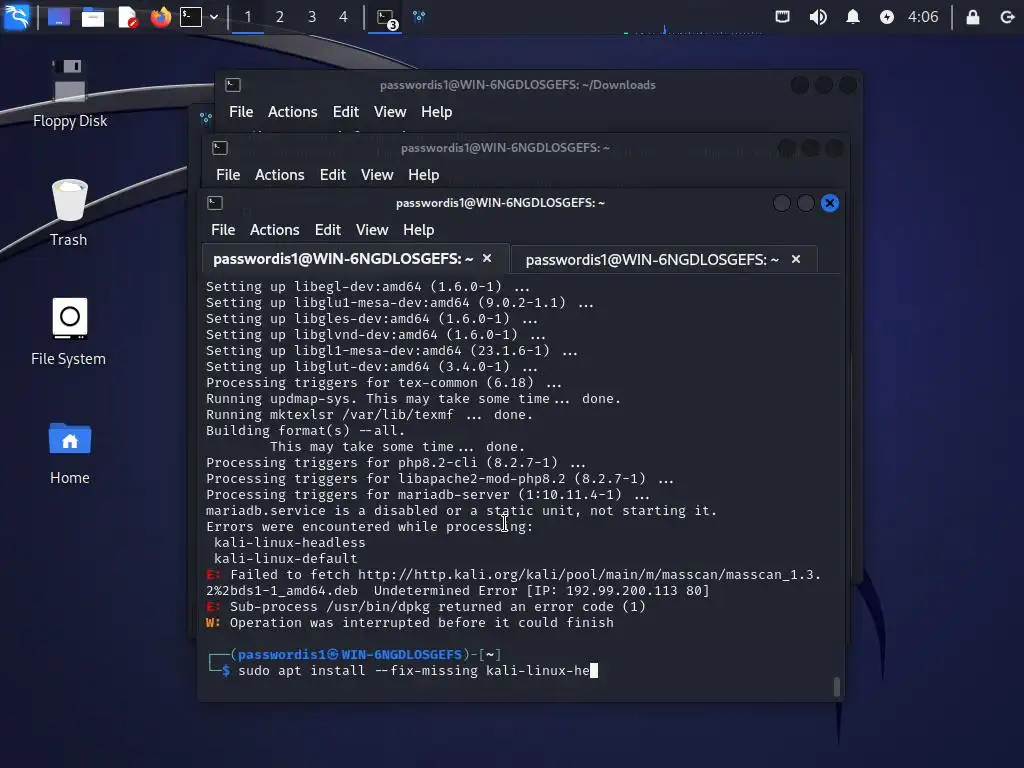This screenshot has height=768, width=1024.
Task: Open Edit menu in Downloads terminal window
Action: coord(345,112)
